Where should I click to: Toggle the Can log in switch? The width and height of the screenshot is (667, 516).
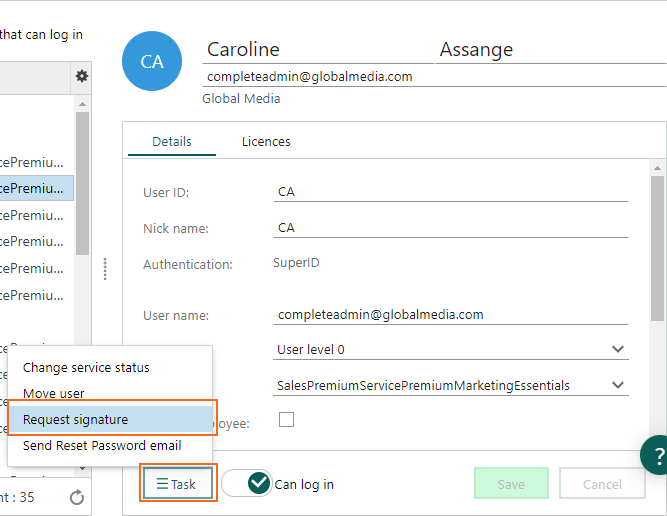pyautogui.click(x=247, y=483)
